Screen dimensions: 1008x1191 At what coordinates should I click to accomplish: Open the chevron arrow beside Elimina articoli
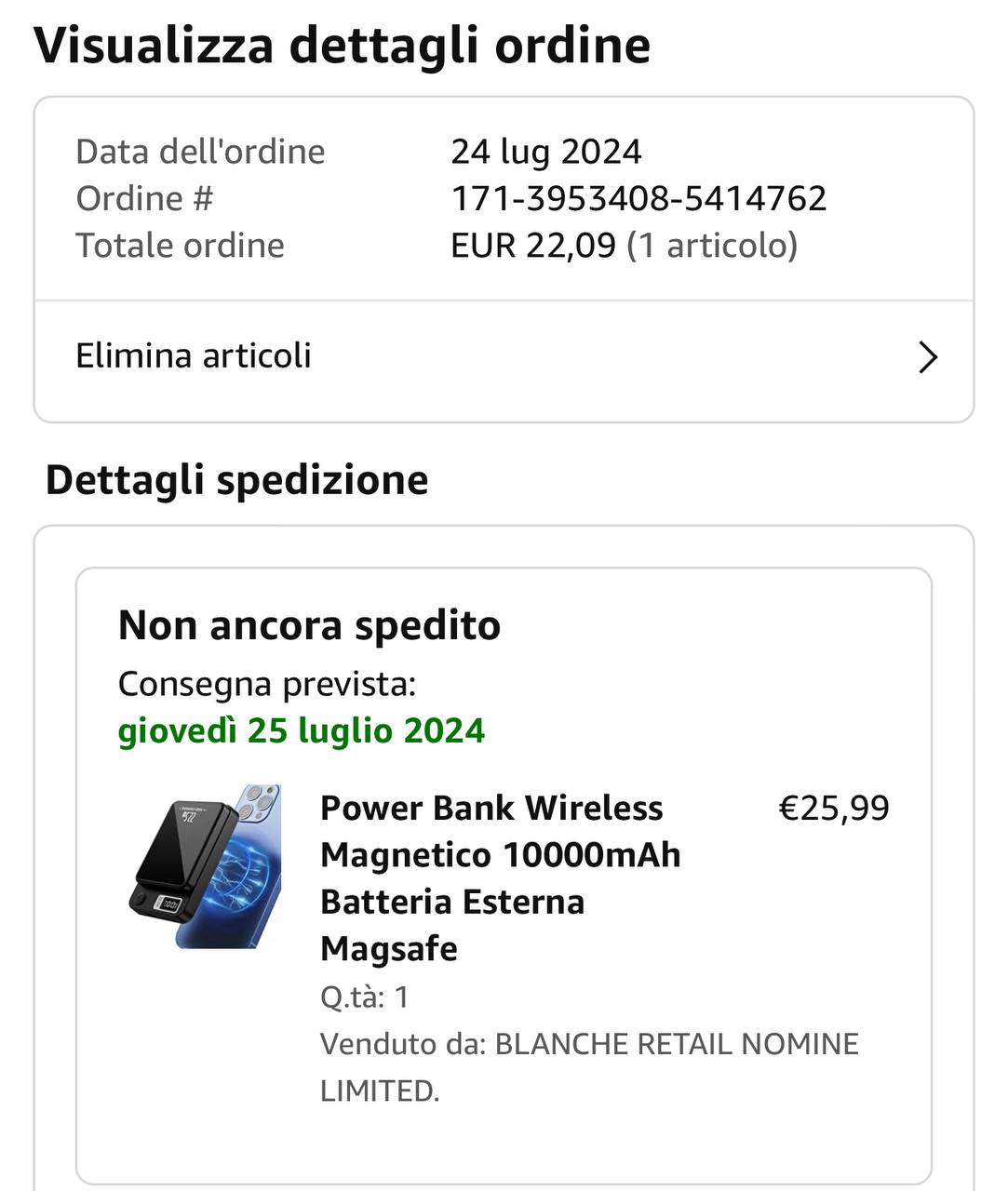(928, 357)
